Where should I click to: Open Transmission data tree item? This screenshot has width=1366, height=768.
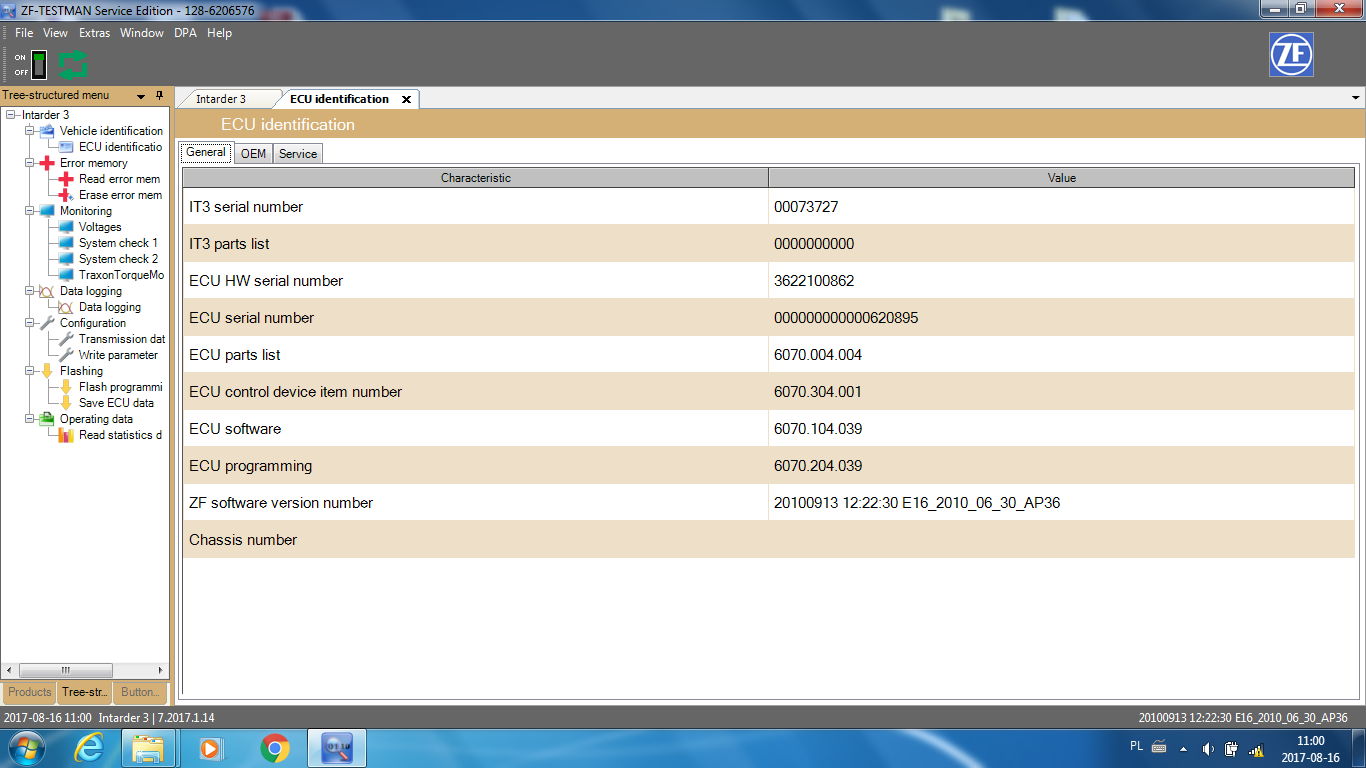(x=122, y=339)
